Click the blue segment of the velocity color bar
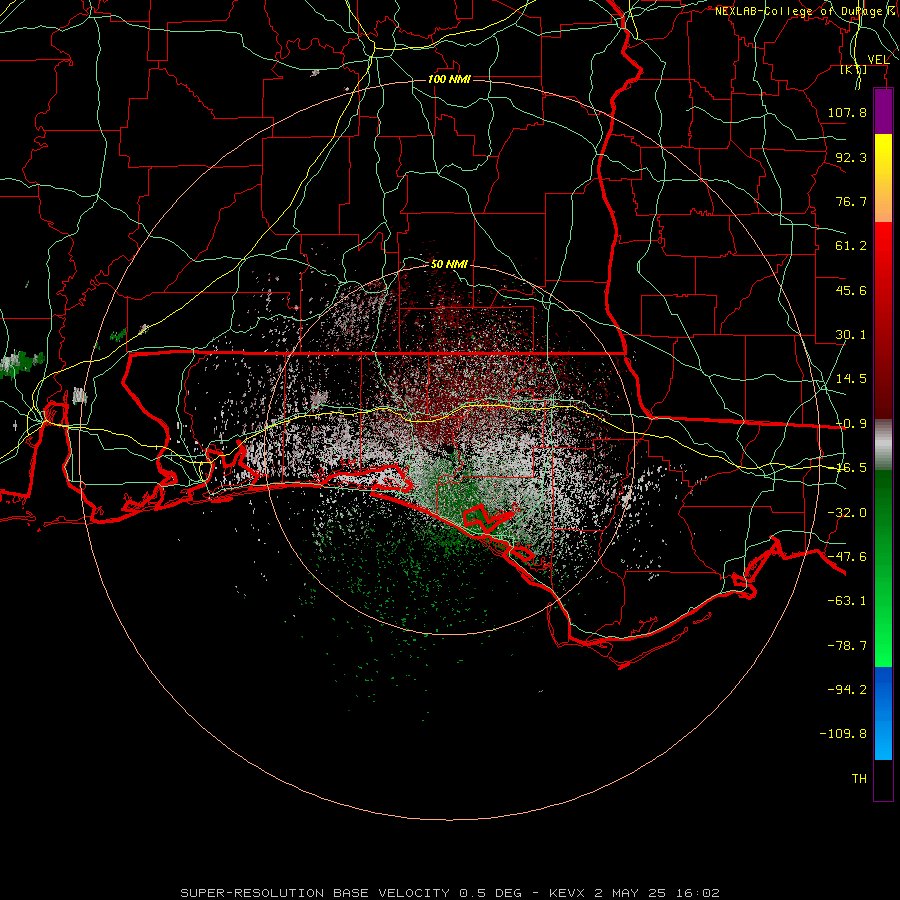Screen dimensions: 900x900 [883, 713]
